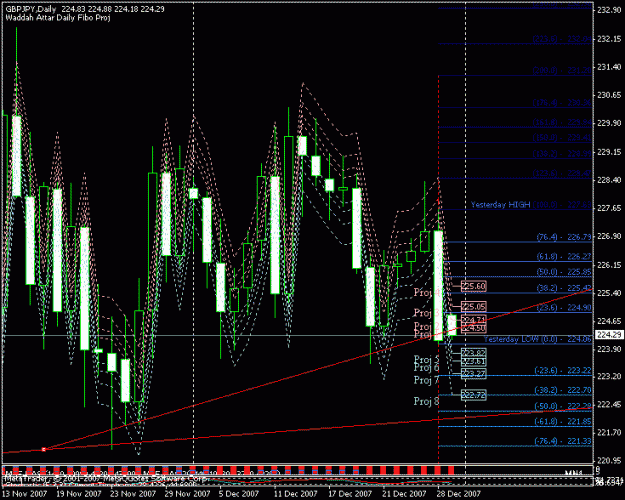This screenshot has height=500, width=625.
Task: Click the 224.50 projection price box
Action: point(474,328)
